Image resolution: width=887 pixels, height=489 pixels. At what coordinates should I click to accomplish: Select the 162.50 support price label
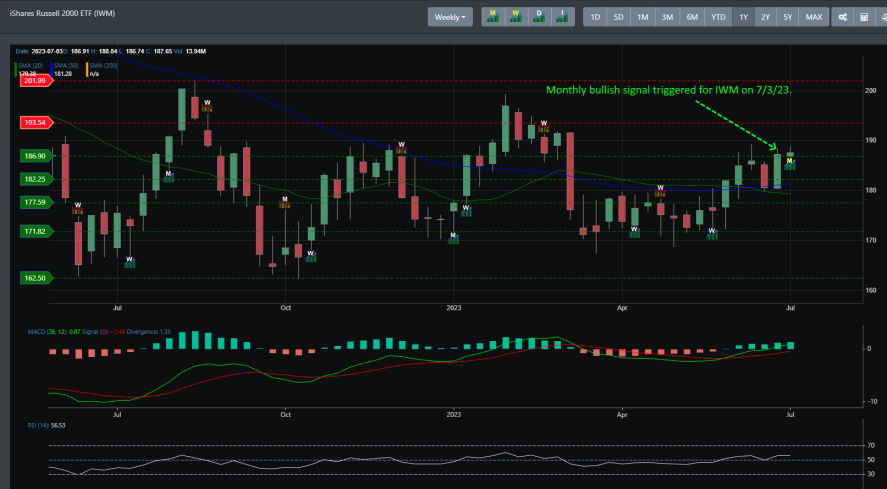pos(36,278)
